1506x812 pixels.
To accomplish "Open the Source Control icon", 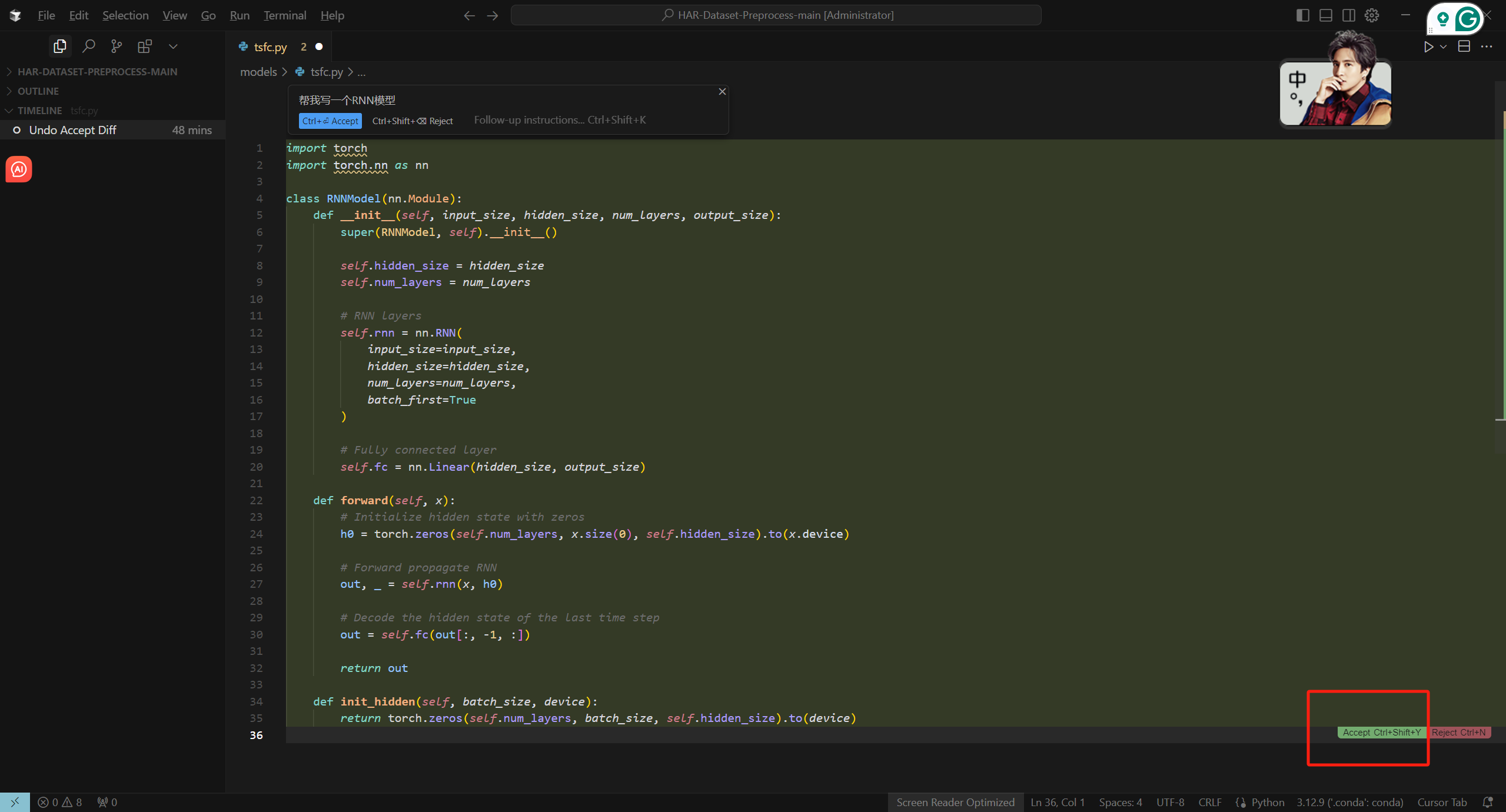I will (117, 46).
